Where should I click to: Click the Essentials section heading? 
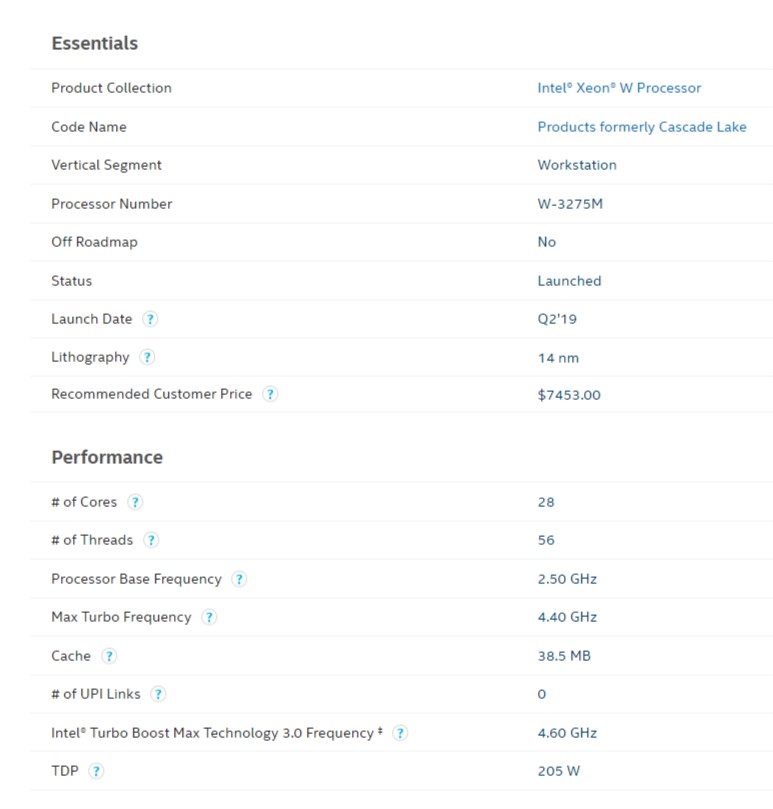[95, 43]
